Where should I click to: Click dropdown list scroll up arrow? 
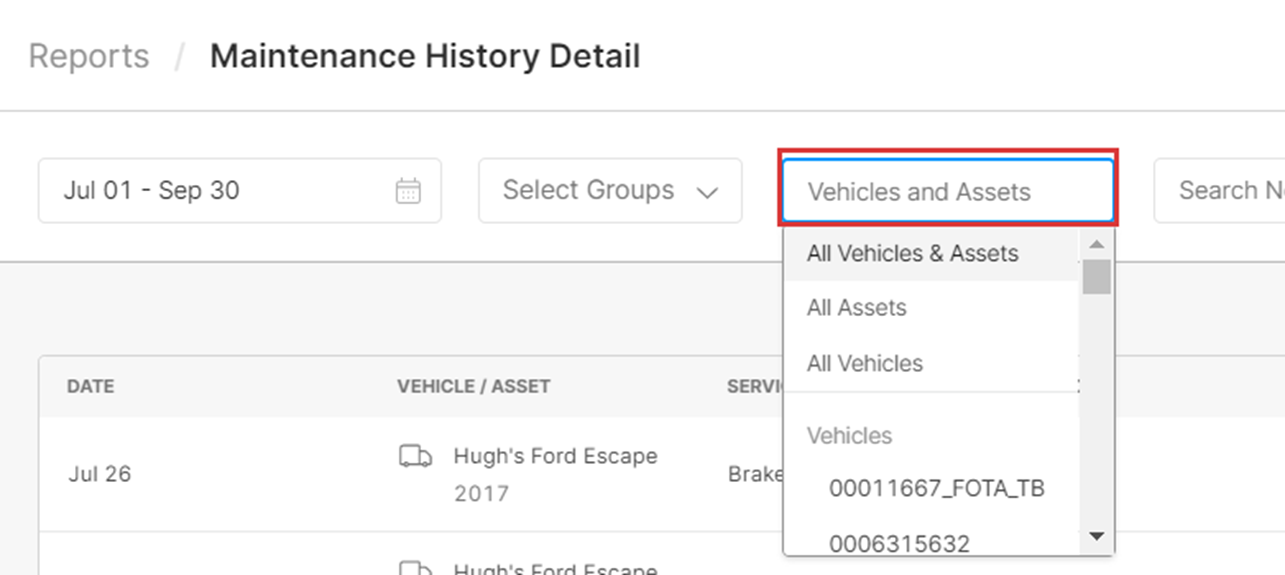click(x=1096, y=244)
